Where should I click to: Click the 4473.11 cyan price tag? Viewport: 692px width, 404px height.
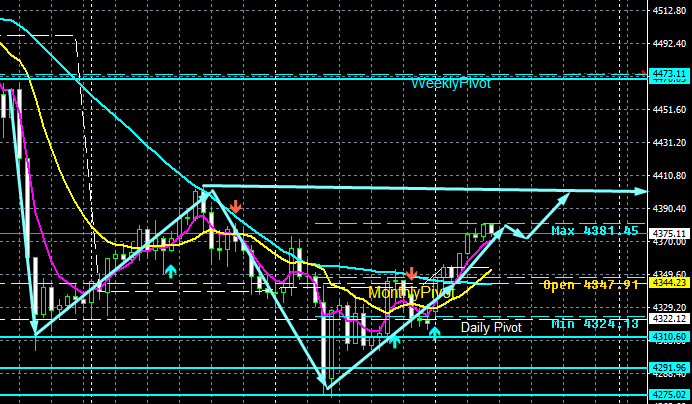[669, 73]
